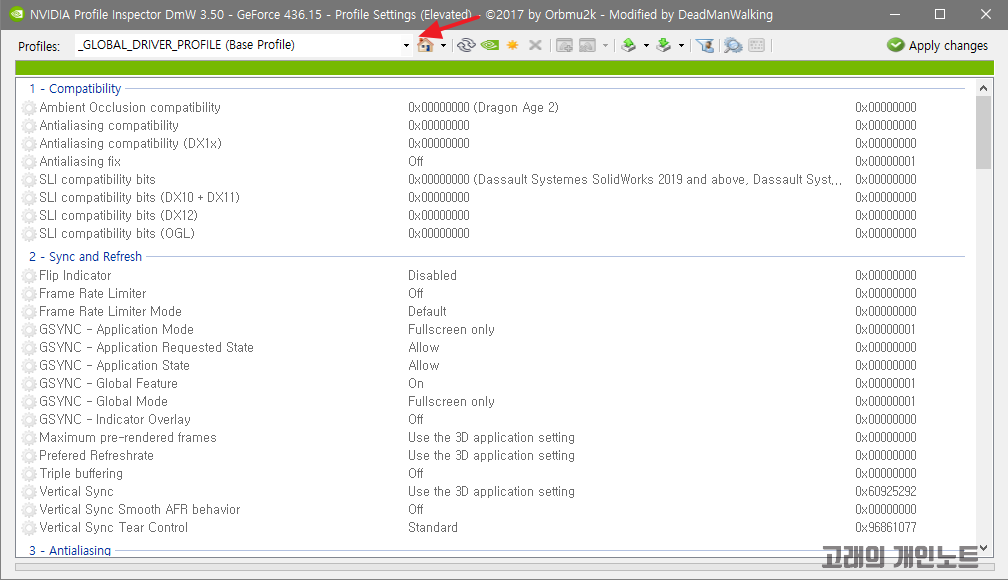Click the gear icon beside Prefered Refreshrate
The image size is (1008, 580).
click(29, 456)
